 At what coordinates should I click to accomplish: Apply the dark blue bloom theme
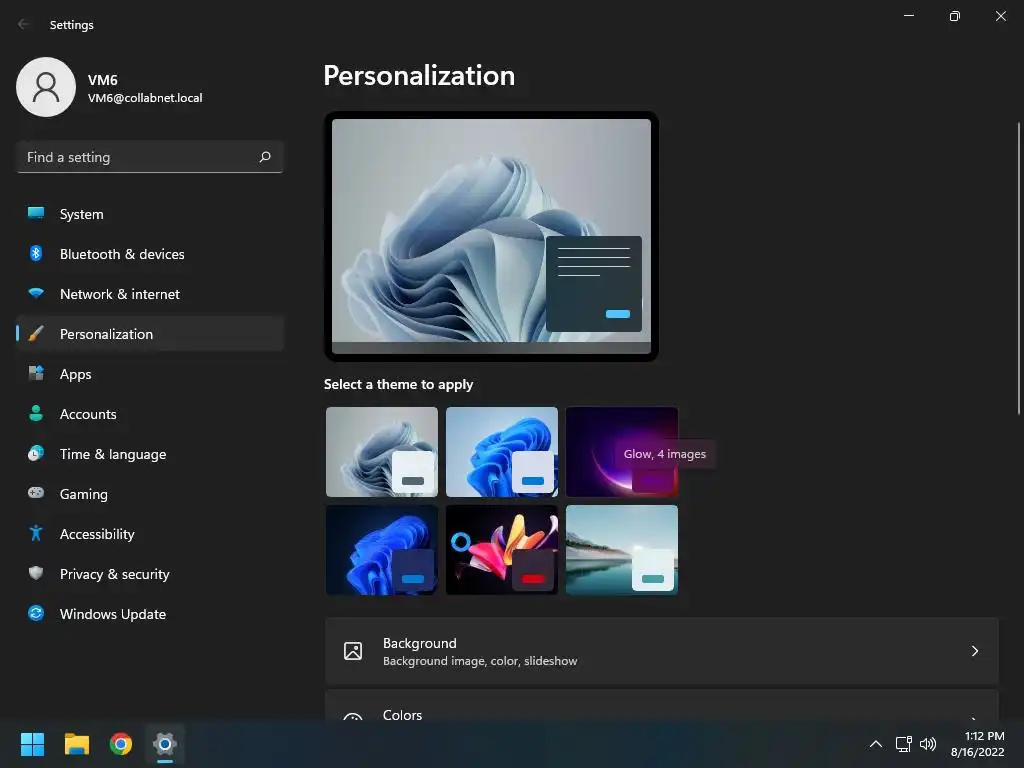click(x=382, y=550)
